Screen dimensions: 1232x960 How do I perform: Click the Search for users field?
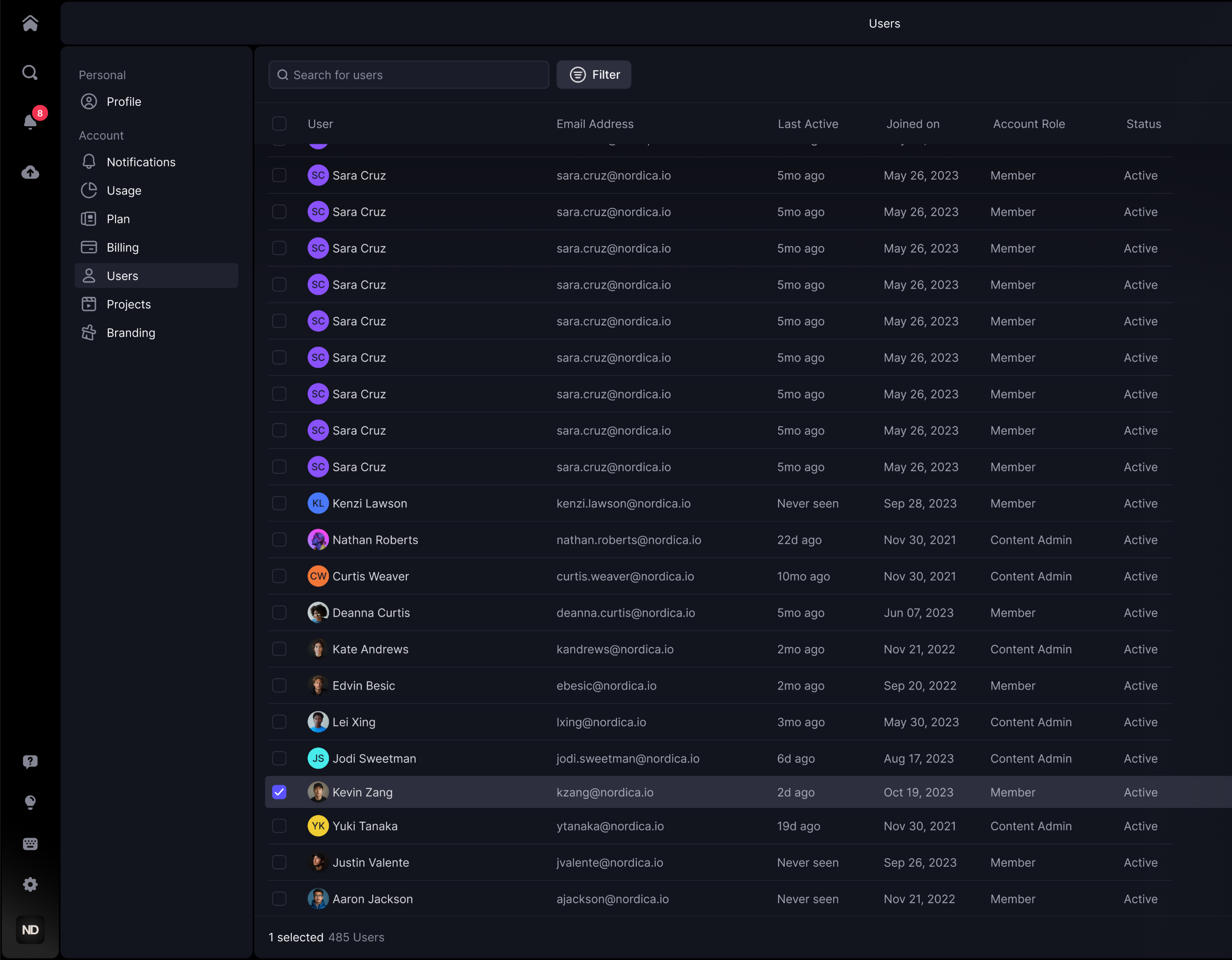point(409,74)
